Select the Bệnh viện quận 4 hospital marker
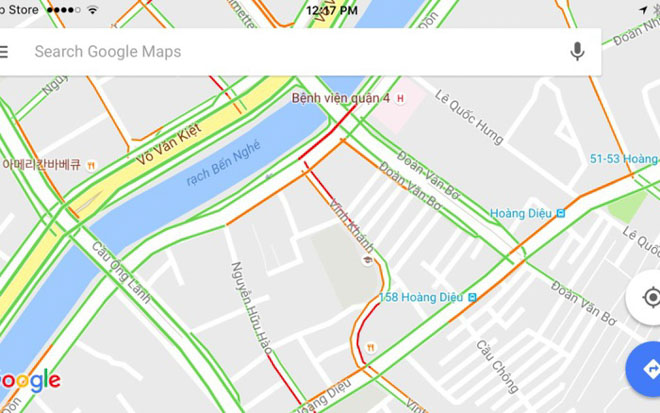660x413 pixels. click(400, 99)
